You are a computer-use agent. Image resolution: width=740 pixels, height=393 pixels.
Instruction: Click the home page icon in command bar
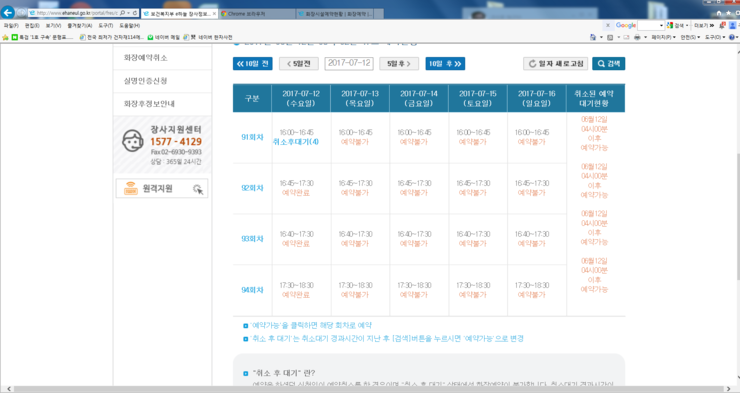pos(593,37)
